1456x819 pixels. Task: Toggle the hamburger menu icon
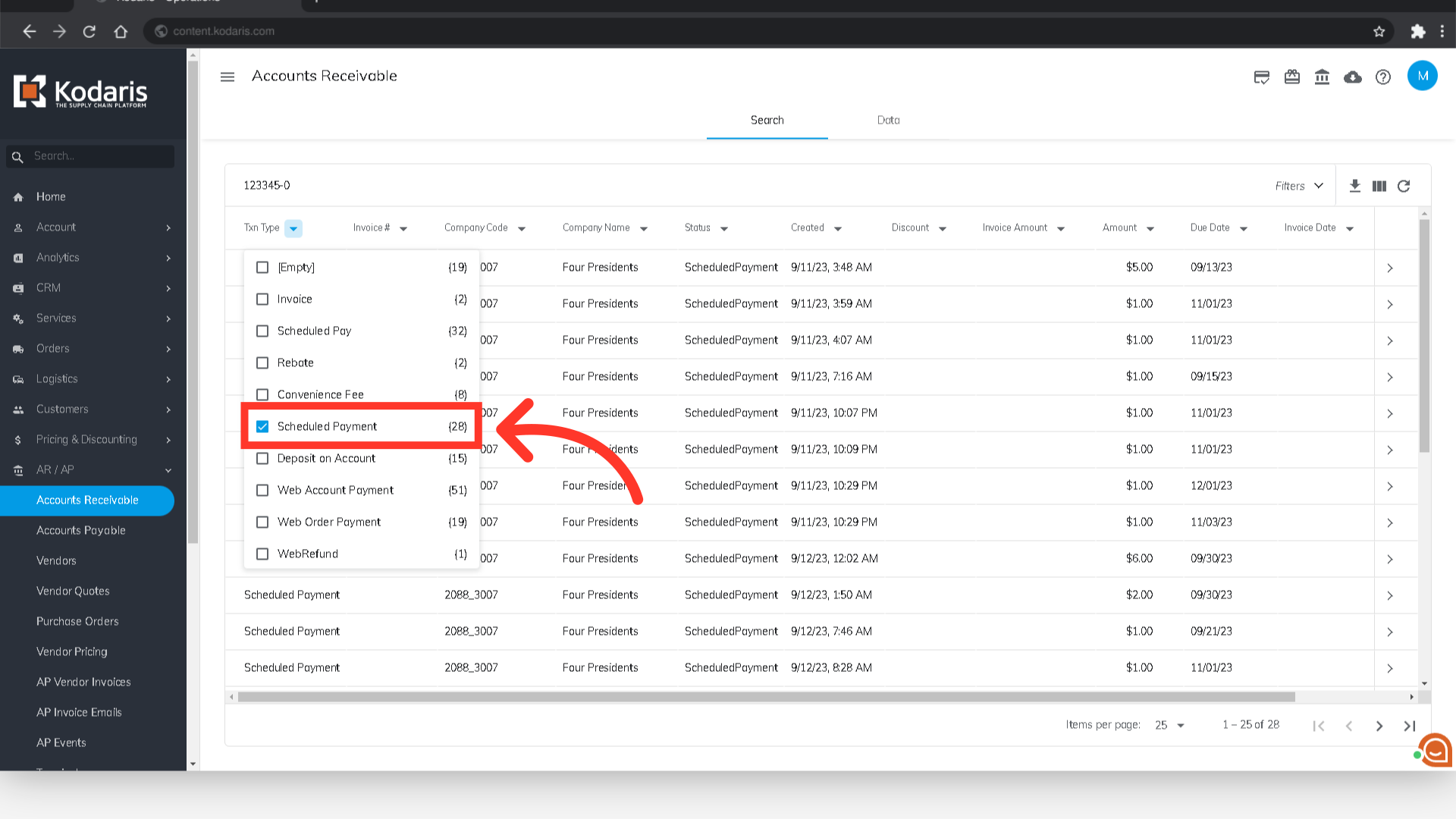point(227,77)
